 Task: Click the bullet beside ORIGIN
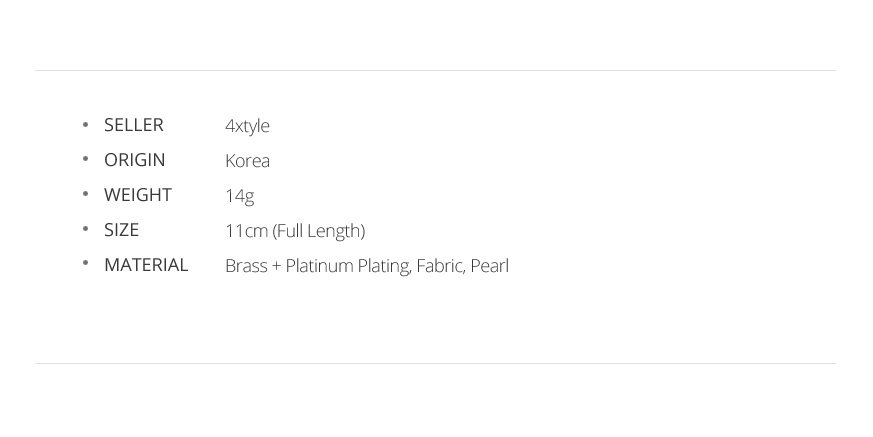pos(85,159)
